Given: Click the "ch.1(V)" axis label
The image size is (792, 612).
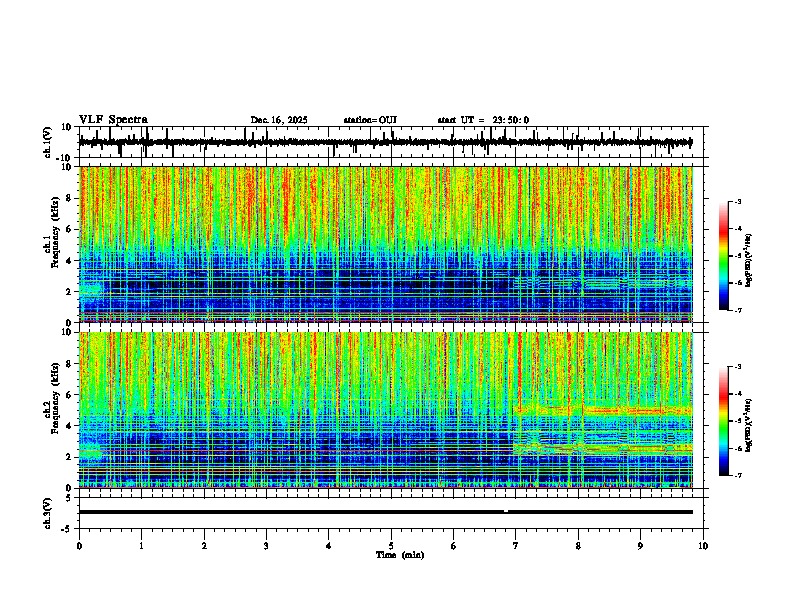Looking at the screenshot, I should tap(47, 142).
